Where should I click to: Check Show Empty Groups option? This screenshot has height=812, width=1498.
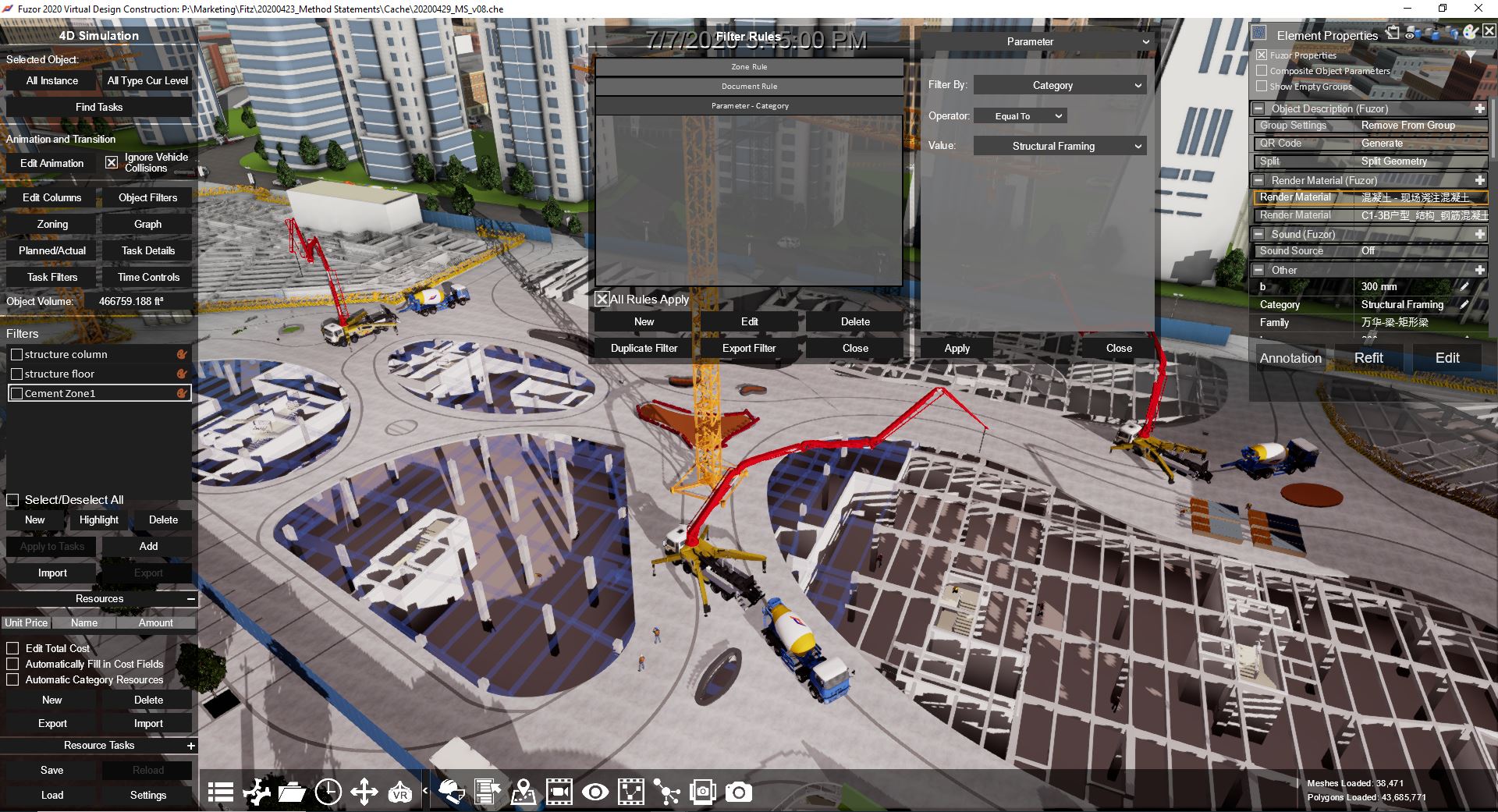point(1262,87)
